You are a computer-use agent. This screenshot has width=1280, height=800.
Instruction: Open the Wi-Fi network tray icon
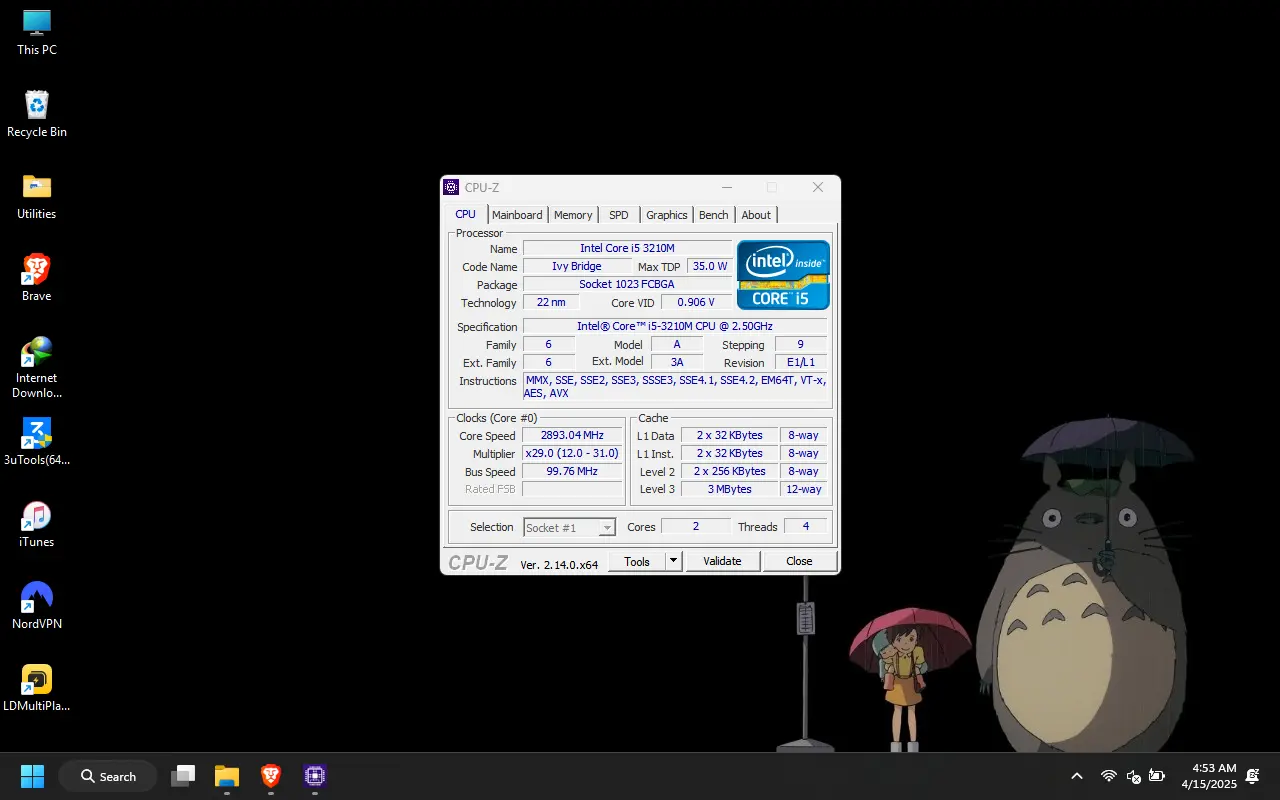click(x=1109, y=776)
